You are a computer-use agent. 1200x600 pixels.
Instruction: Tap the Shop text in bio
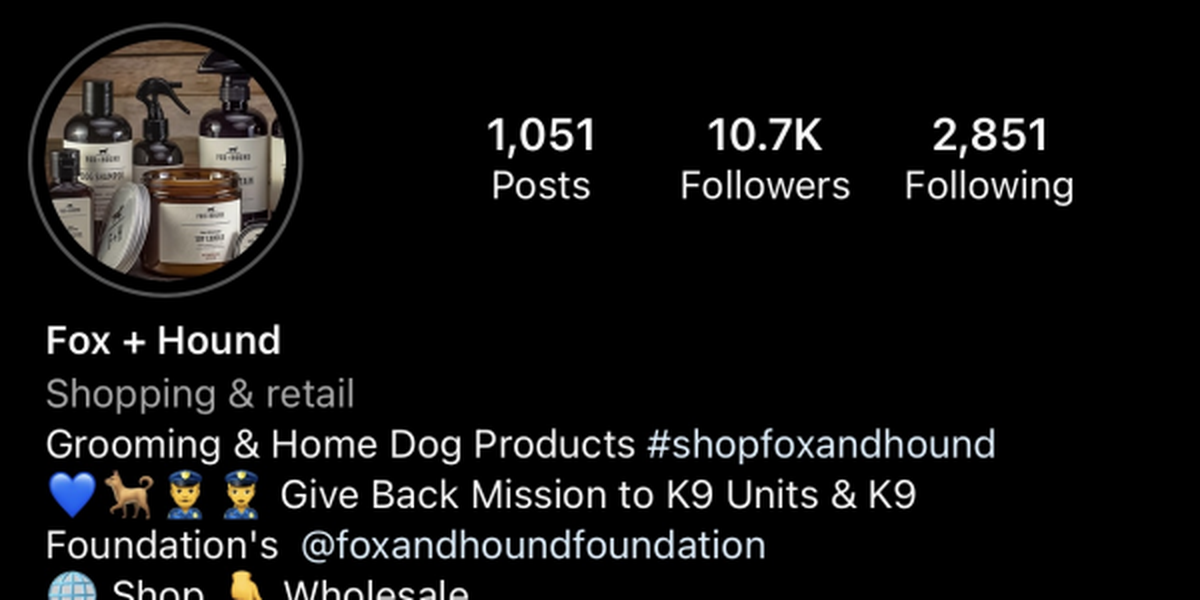pos(158,590)
